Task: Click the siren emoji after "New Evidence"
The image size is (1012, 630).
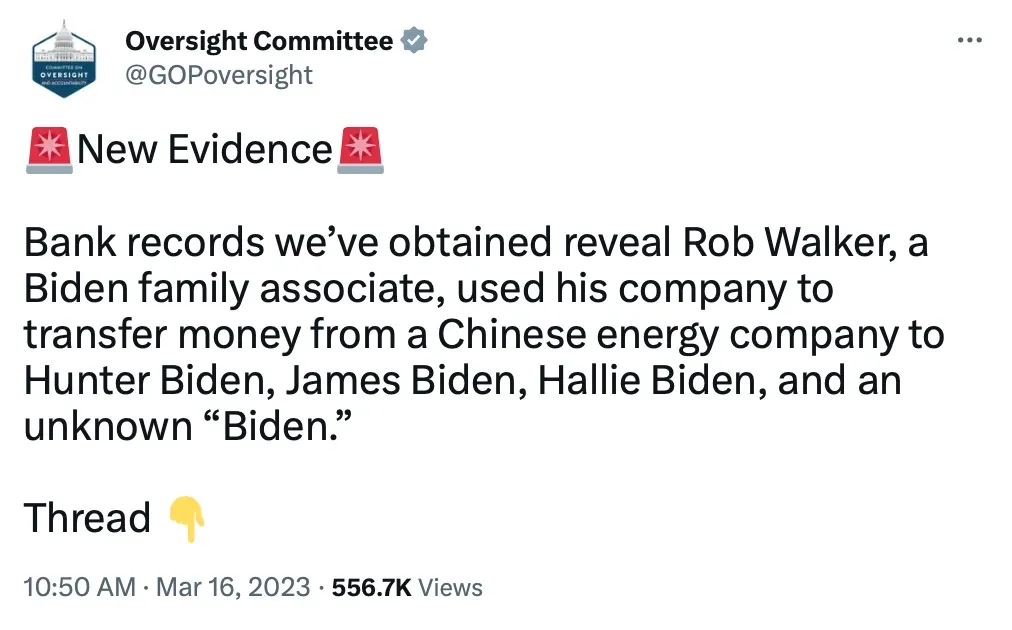Action: pos(360,150)
